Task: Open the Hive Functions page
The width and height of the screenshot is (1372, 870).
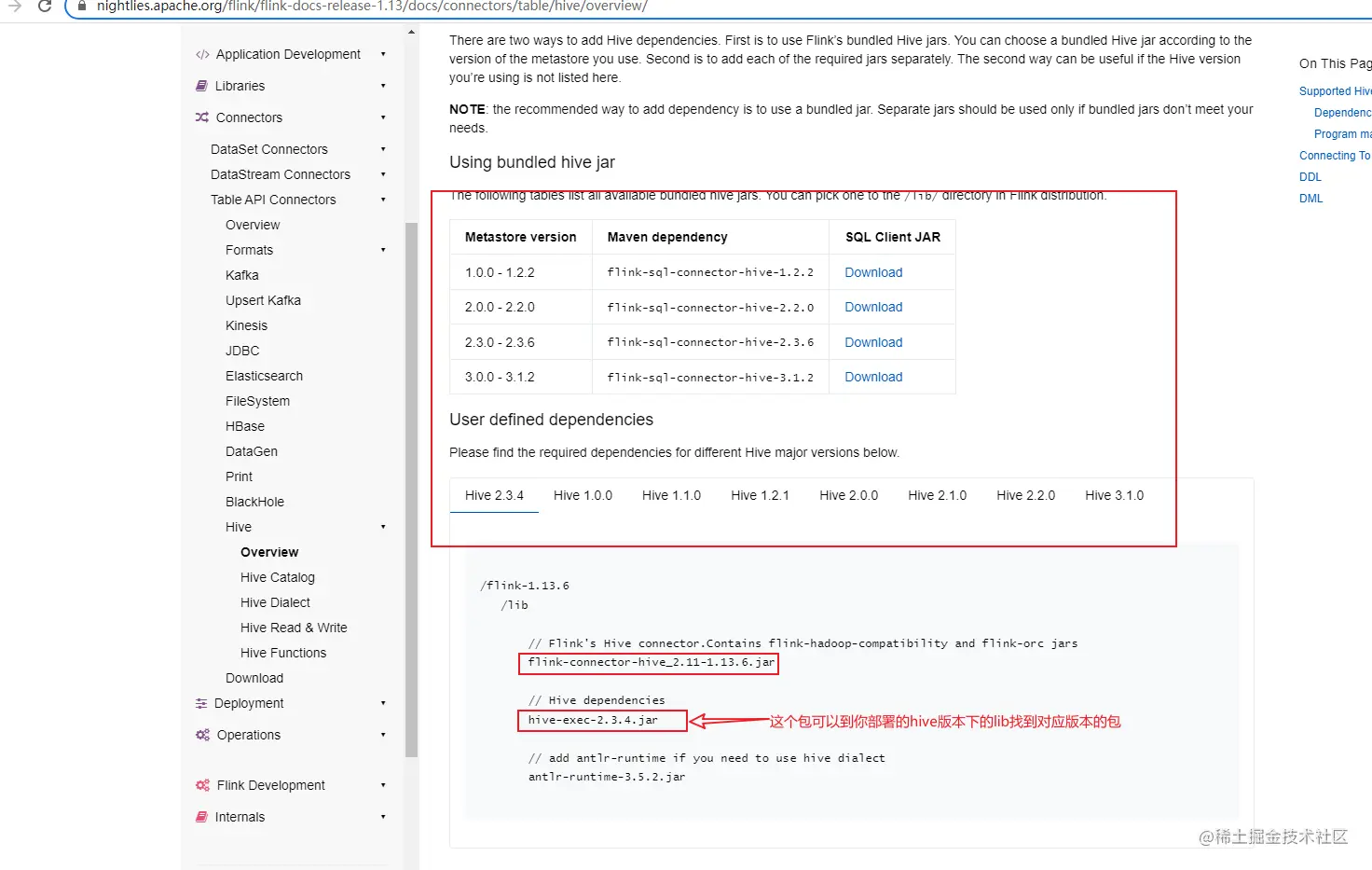Action: coord(283,653)
